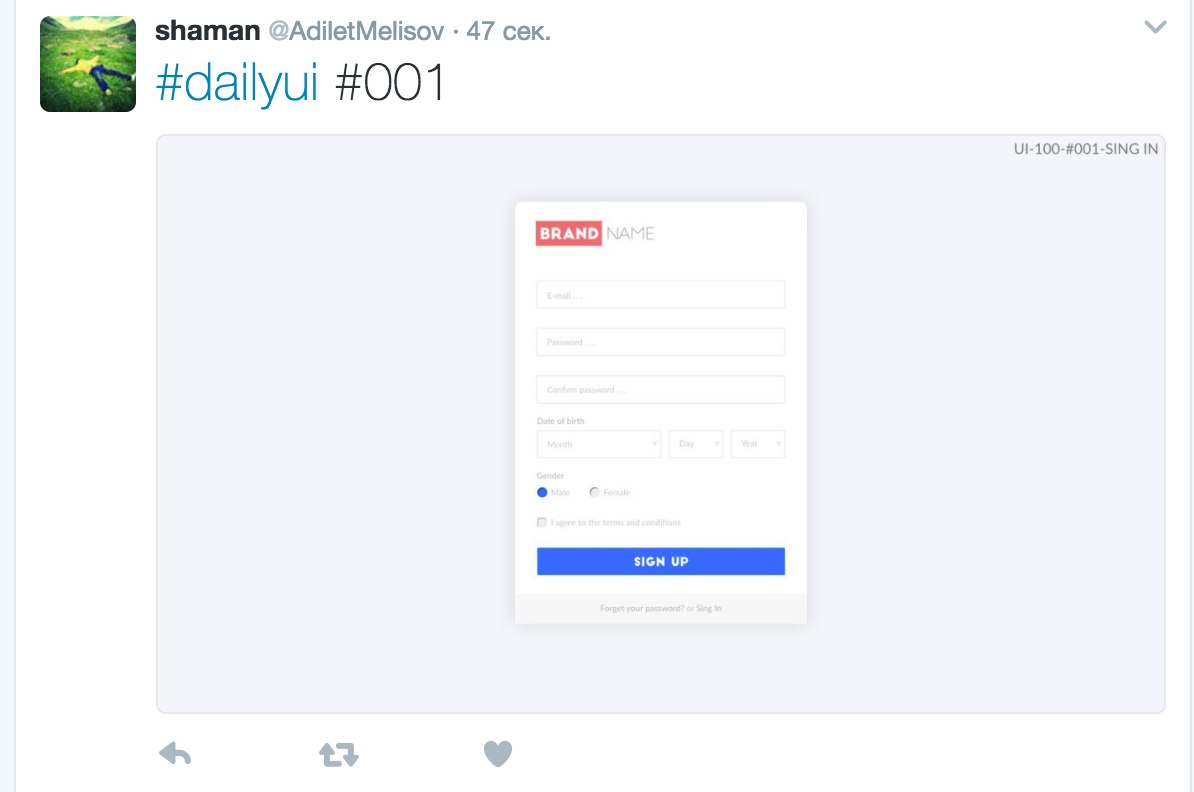Like the tweet with heart icon
Screen dimensions: 1194x792
498,754
